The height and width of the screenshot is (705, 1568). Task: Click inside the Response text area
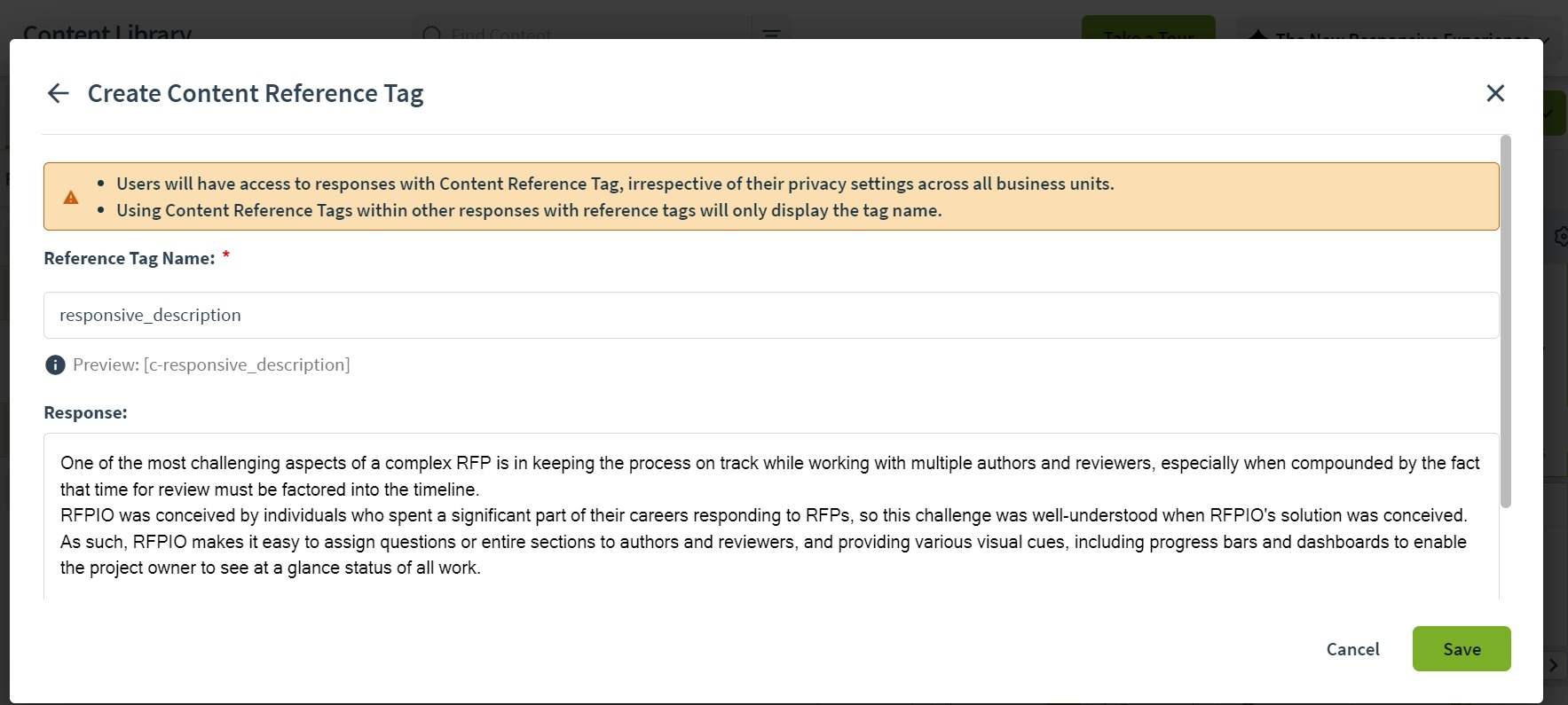[x=771, y=515]
